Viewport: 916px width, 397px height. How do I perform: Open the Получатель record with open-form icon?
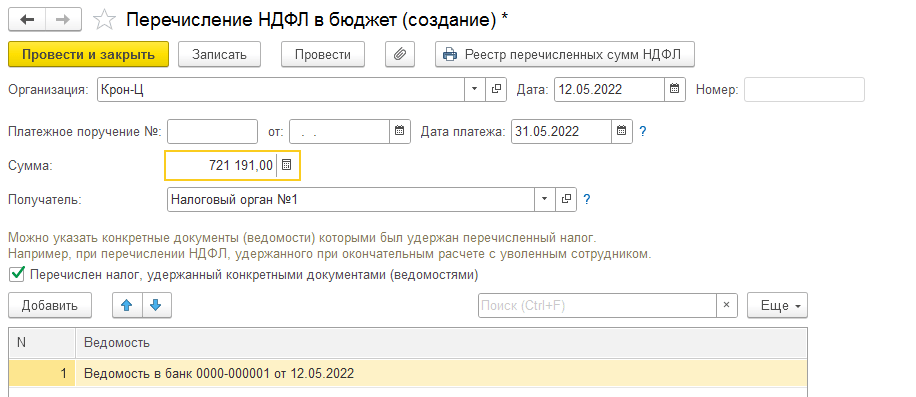(x=566, y=199)
